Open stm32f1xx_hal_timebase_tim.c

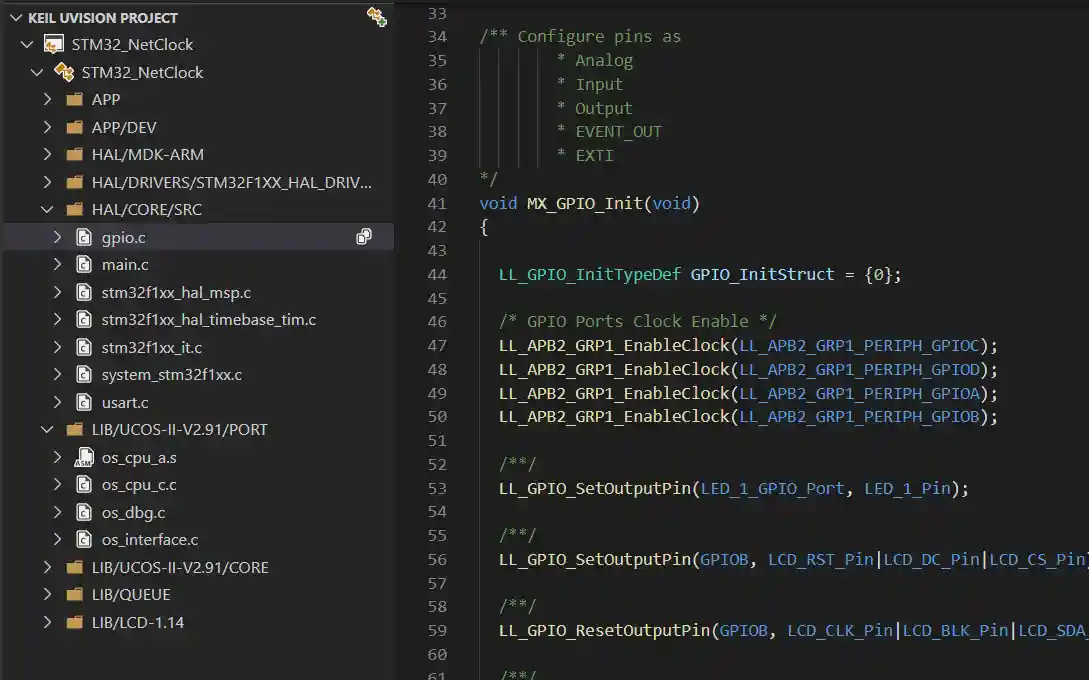coord(208,320)
